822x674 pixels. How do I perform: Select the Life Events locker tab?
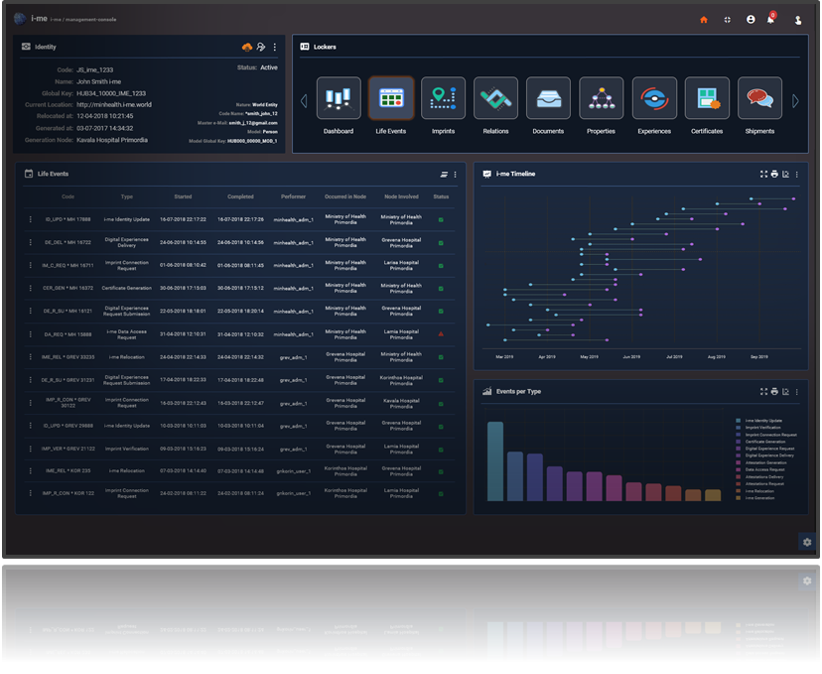(x=390, y=99)
